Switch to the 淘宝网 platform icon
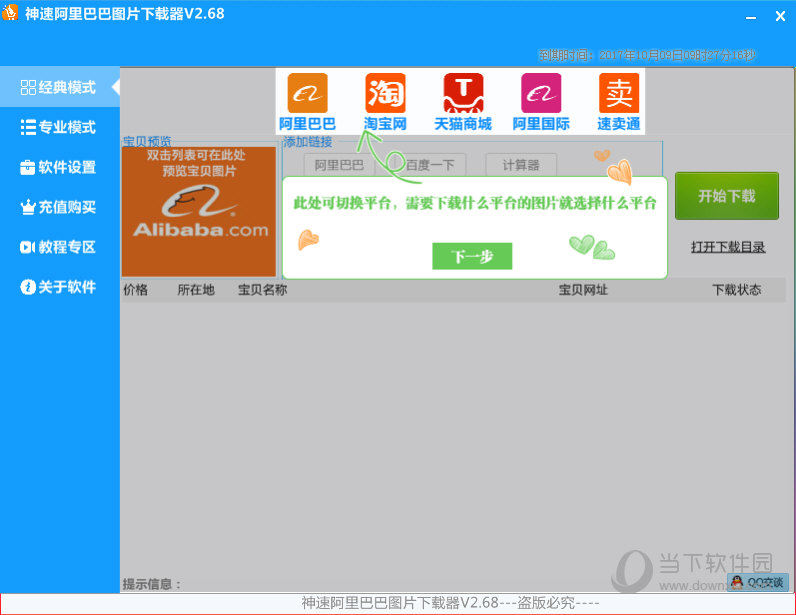 coord(385,102)
